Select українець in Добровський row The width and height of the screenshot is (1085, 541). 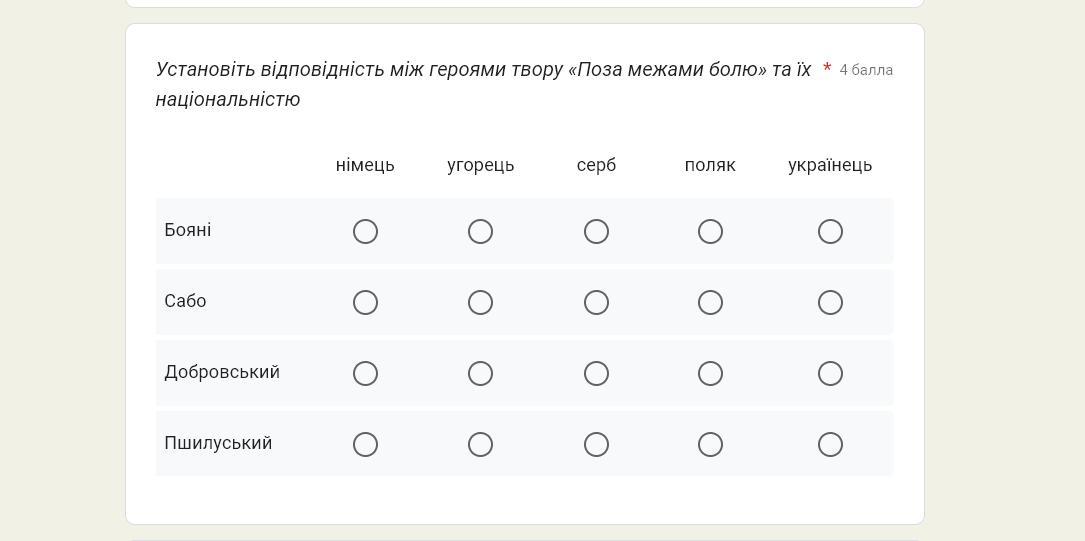tap(830, 374)
